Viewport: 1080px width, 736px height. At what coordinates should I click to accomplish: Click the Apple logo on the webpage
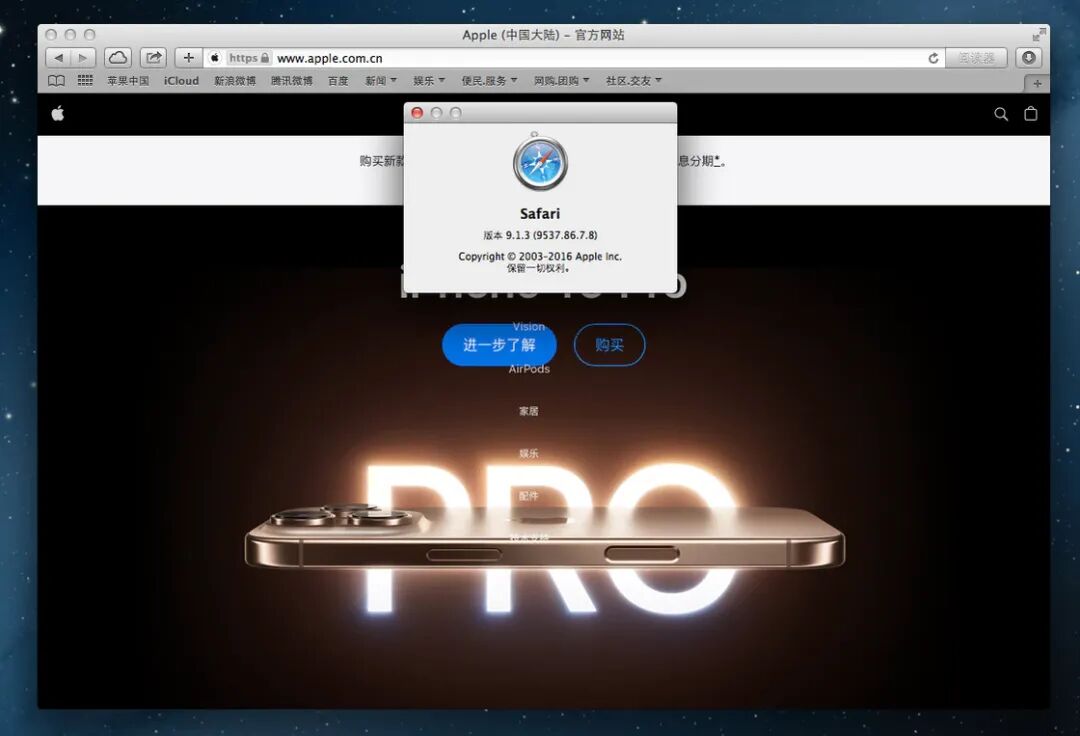pos(58,114)
